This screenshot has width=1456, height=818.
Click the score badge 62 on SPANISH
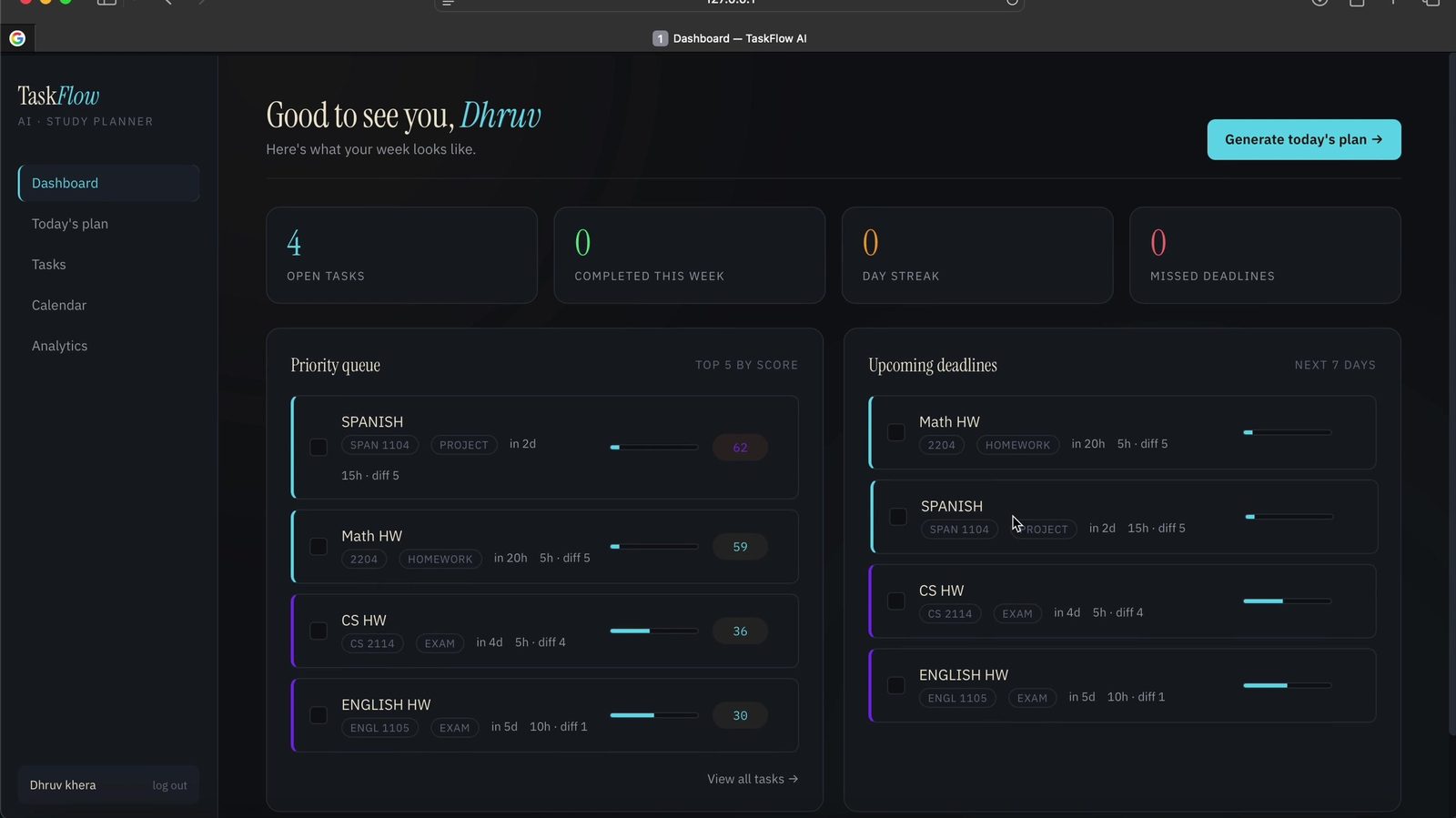point(740,448)
